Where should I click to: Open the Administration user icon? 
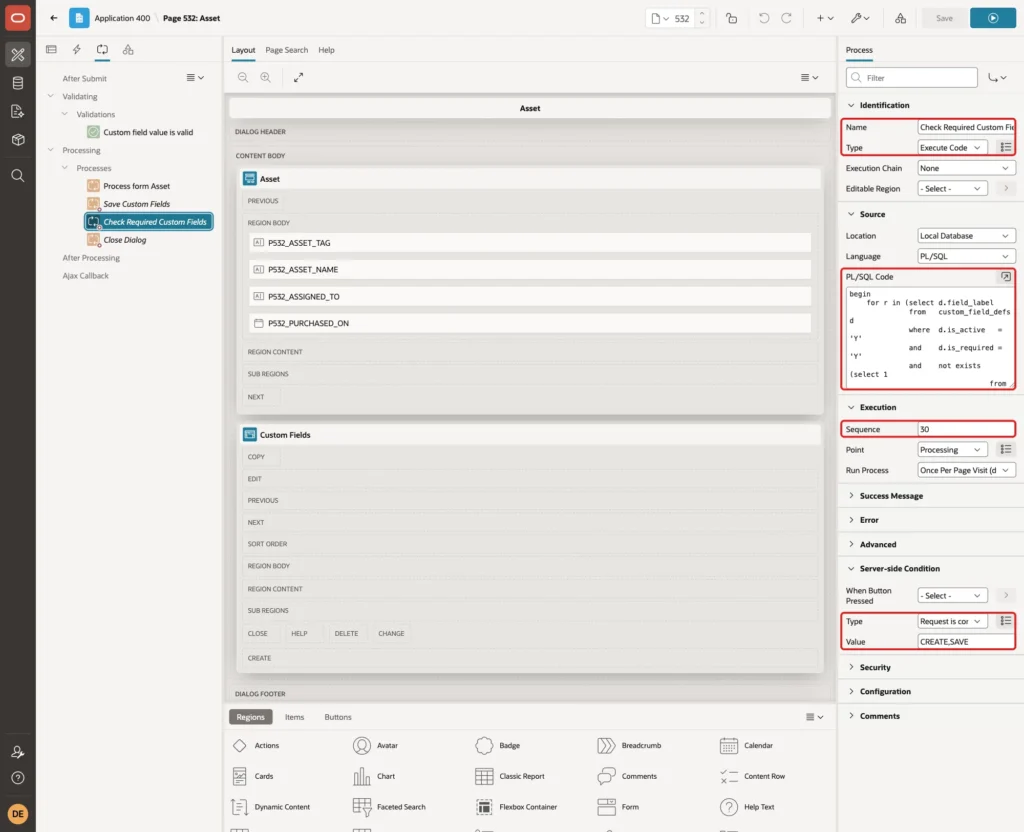tap(18, 752)
